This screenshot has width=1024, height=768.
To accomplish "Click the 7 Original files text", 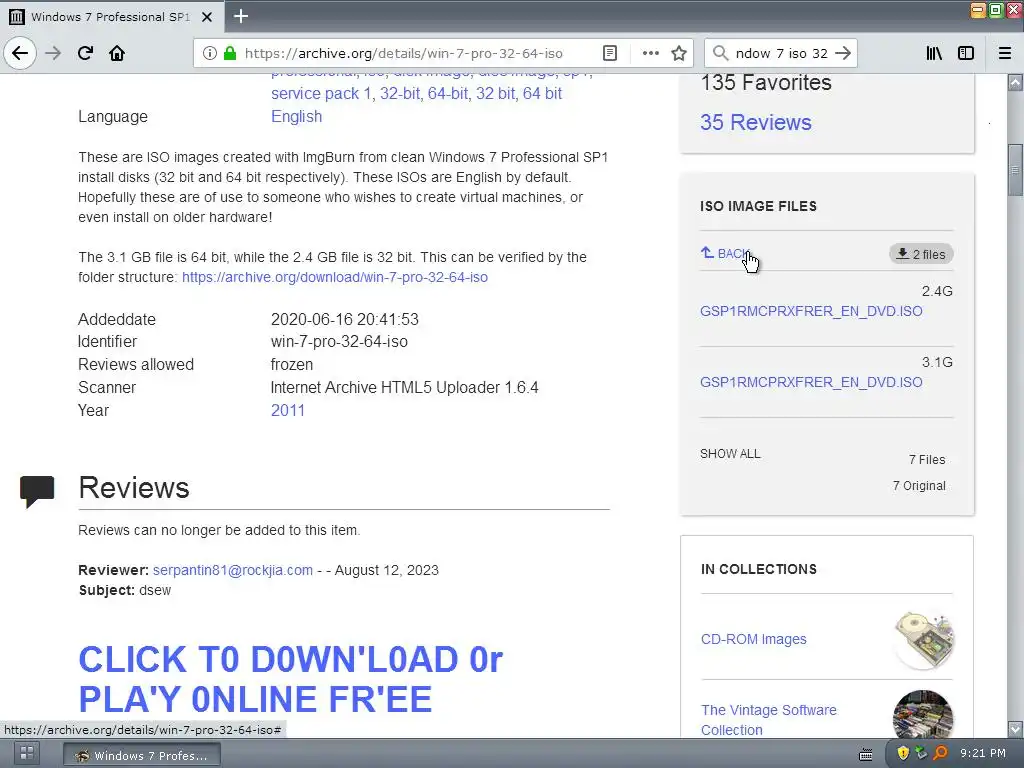I will (919, 485).
